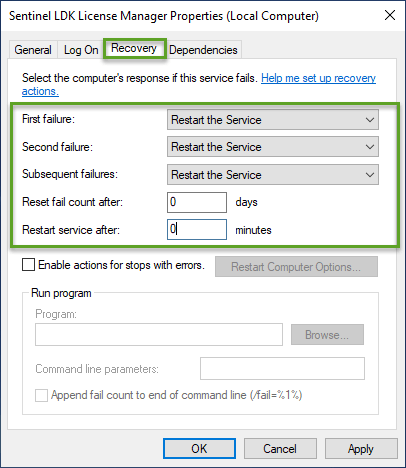Focus the Reset fail count days field
Screen dimensions: 406x468
[197, 202]
